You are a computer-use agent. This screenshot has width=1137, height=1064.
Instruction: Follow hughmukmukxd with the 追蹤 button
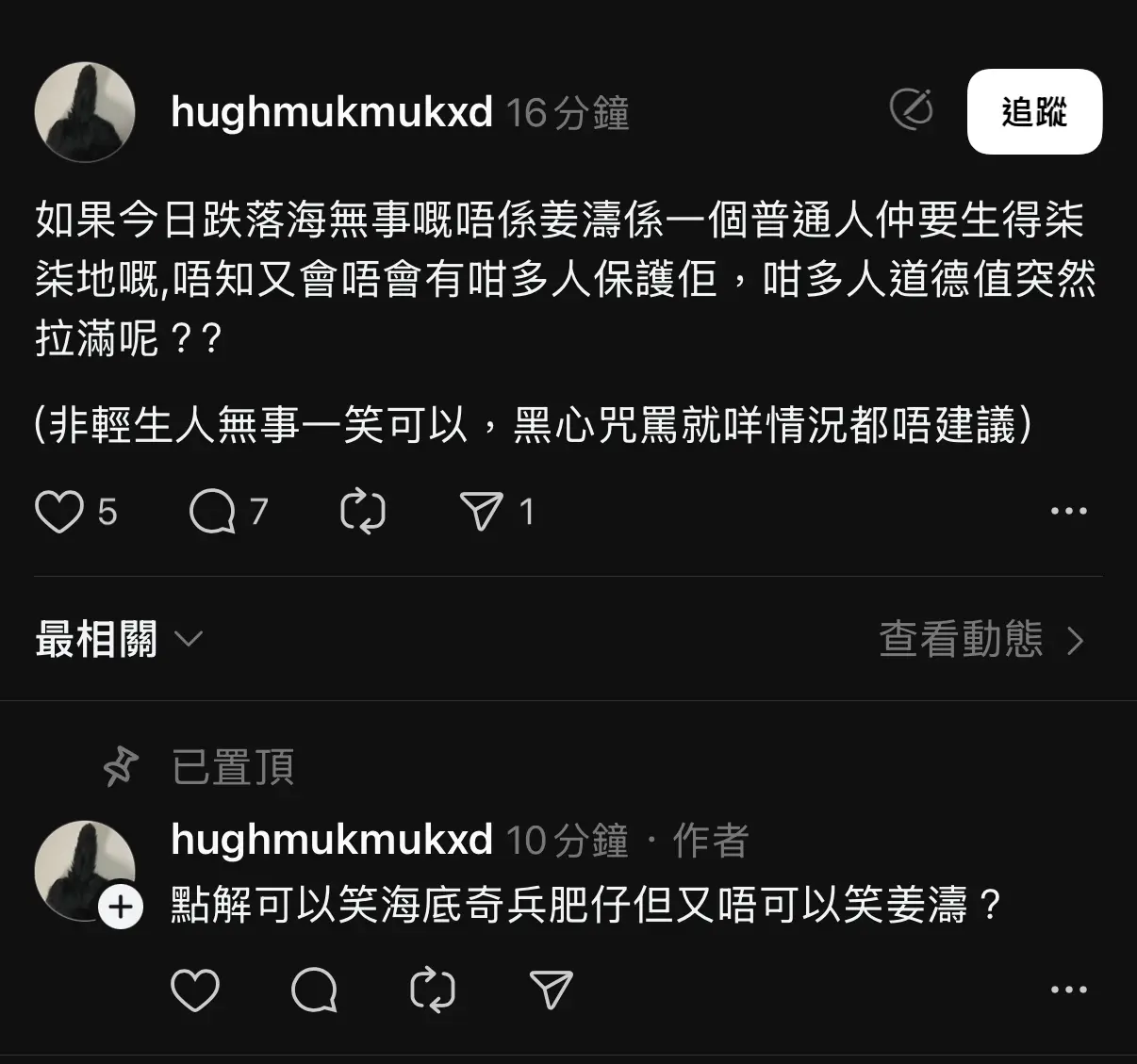point(1034,111)
